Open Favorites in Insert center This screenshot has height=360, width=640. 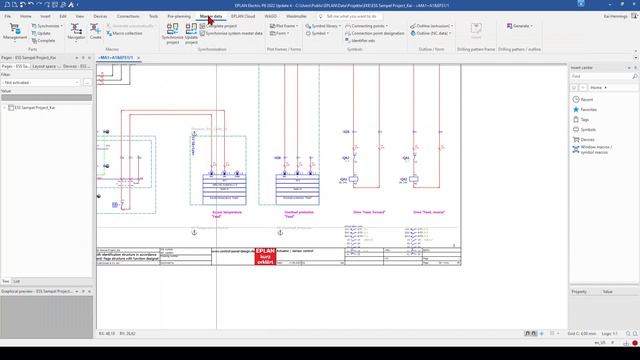coord(584,109)
